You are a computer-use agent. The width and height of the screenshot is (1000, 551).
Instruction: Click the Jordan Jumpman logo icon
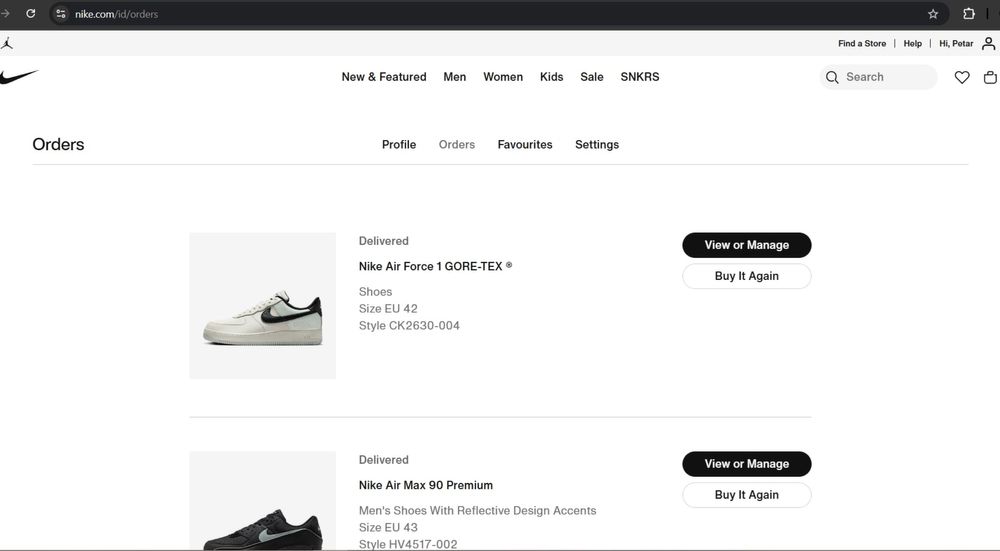click(8, 43)
